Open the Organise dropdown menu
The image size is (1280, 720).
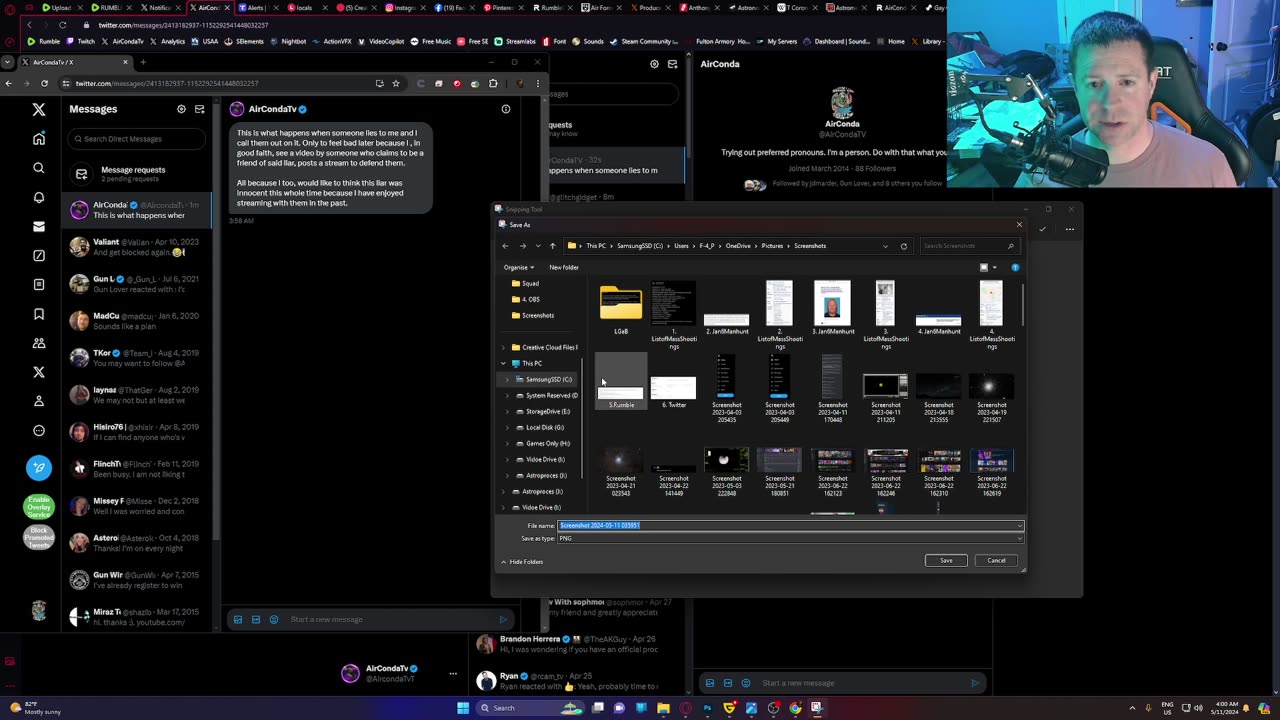tap(518, 267)
